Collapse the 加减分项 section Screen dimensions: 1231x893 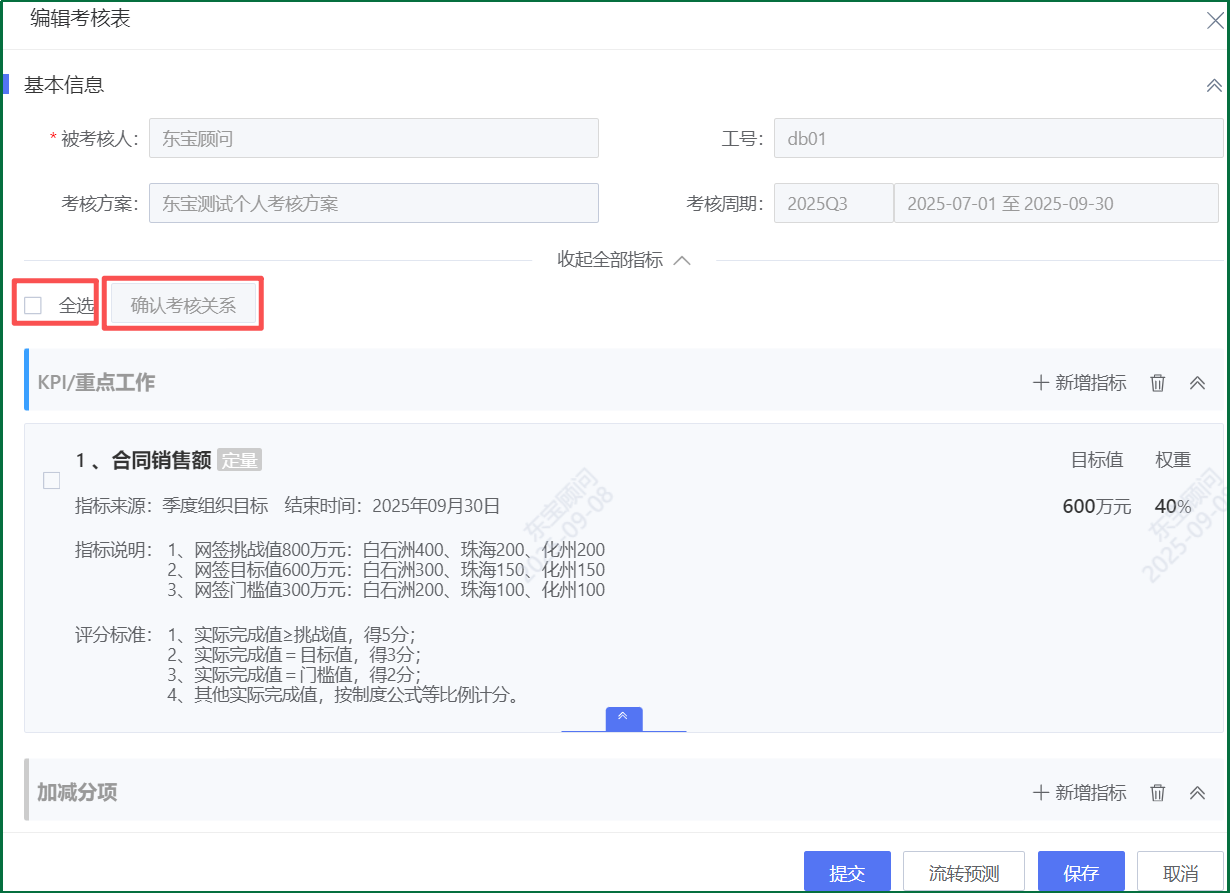point(1197,793)
